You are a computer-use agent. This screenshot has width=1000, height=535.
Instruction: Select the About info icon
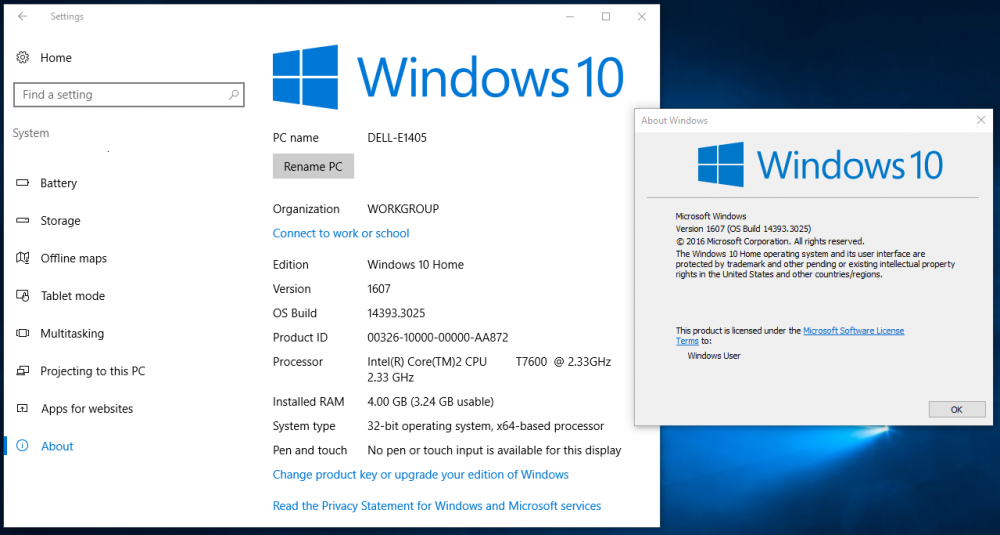tap(22, 446)
